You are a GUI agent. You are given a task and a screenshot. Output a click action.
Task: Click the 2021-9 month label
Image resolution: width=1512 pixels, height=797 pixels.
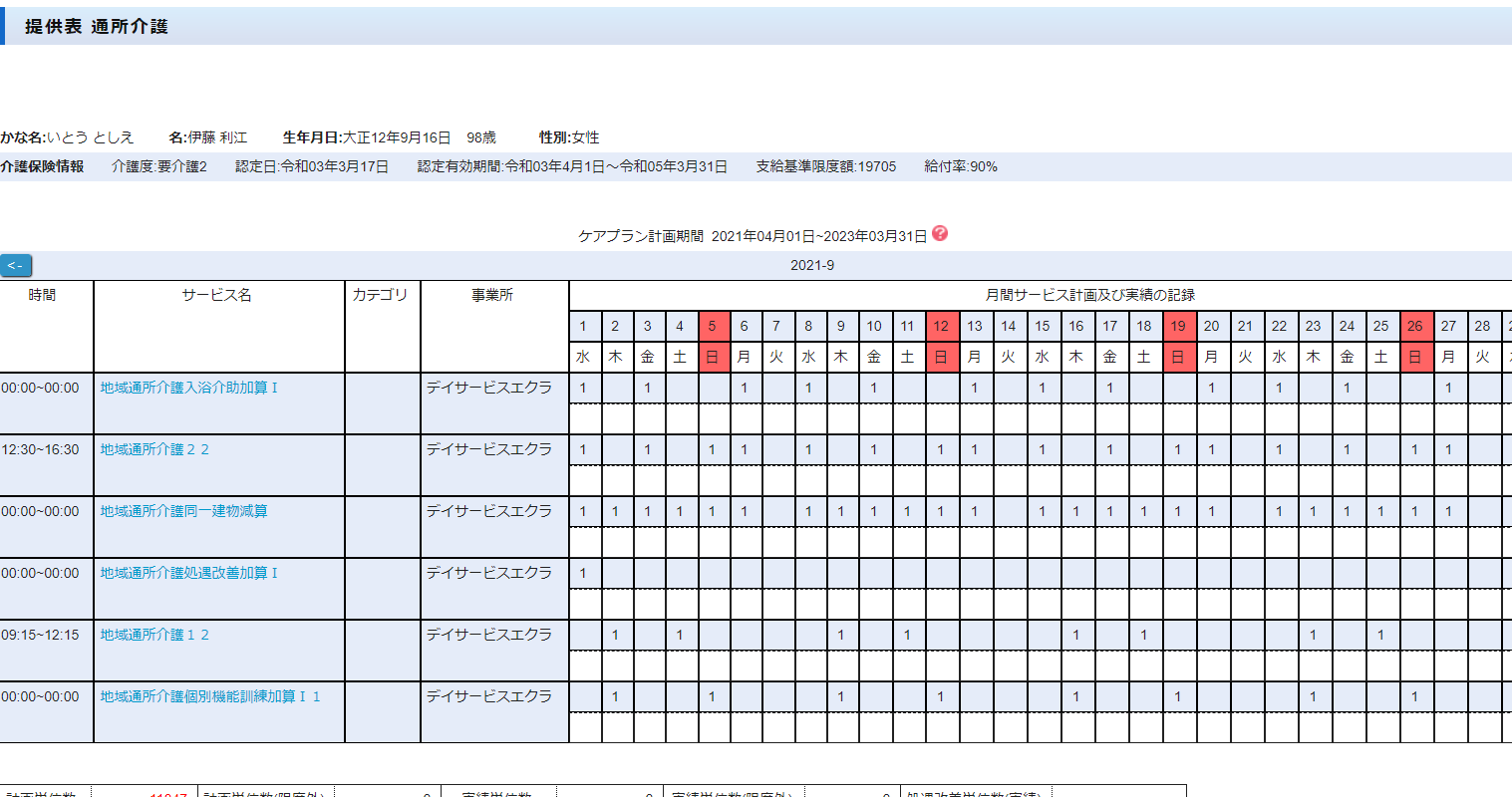click(811, 265)
